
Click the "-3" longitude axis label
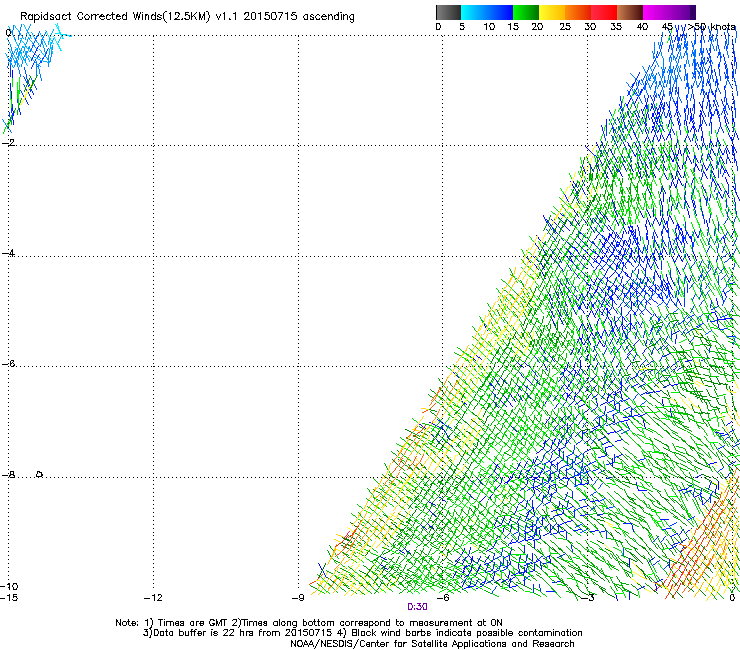pos(588,598)
